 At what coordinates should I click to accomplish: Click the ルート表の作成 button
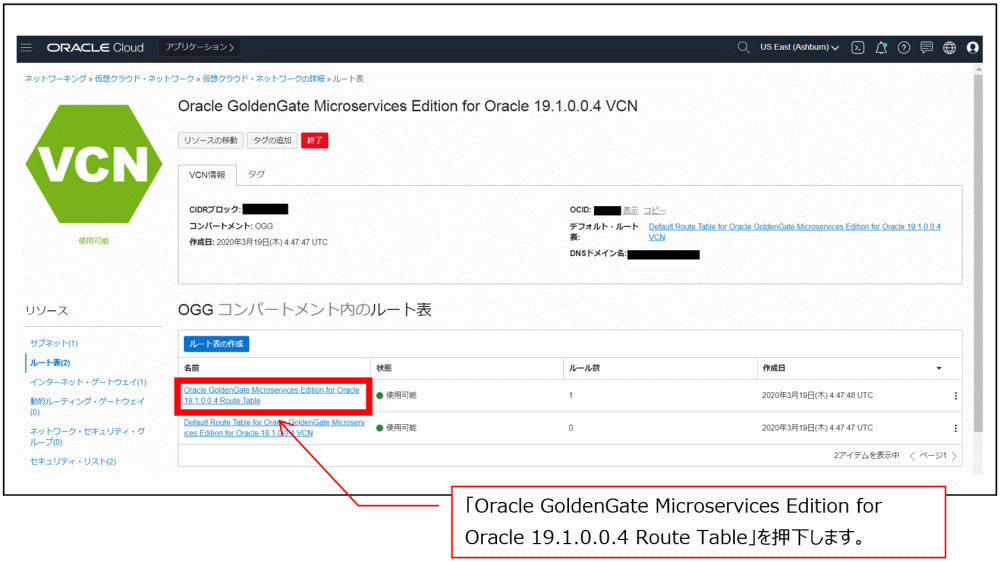216,344
